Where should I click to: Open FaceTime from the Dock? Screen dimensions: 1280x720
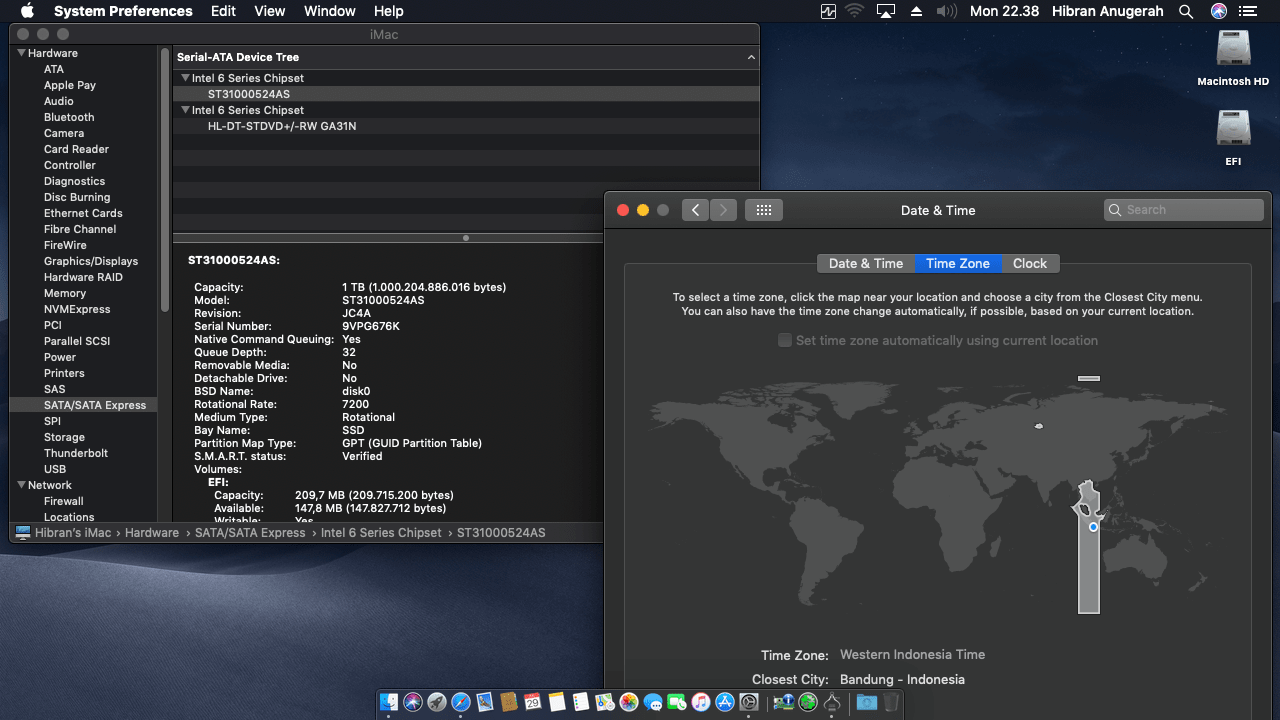pos(677,703)
